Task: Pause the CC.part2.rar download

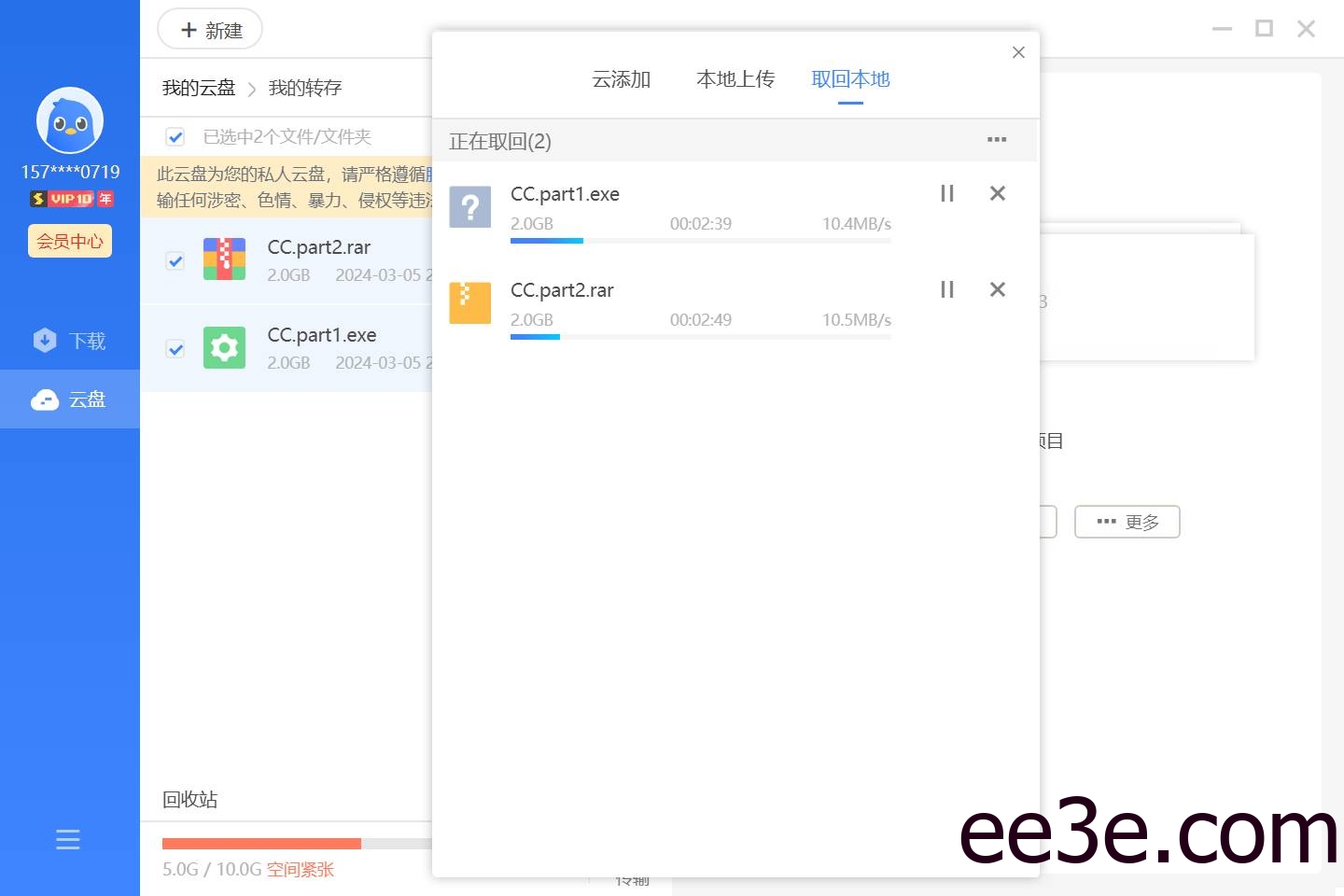Action: click(946, 289)
